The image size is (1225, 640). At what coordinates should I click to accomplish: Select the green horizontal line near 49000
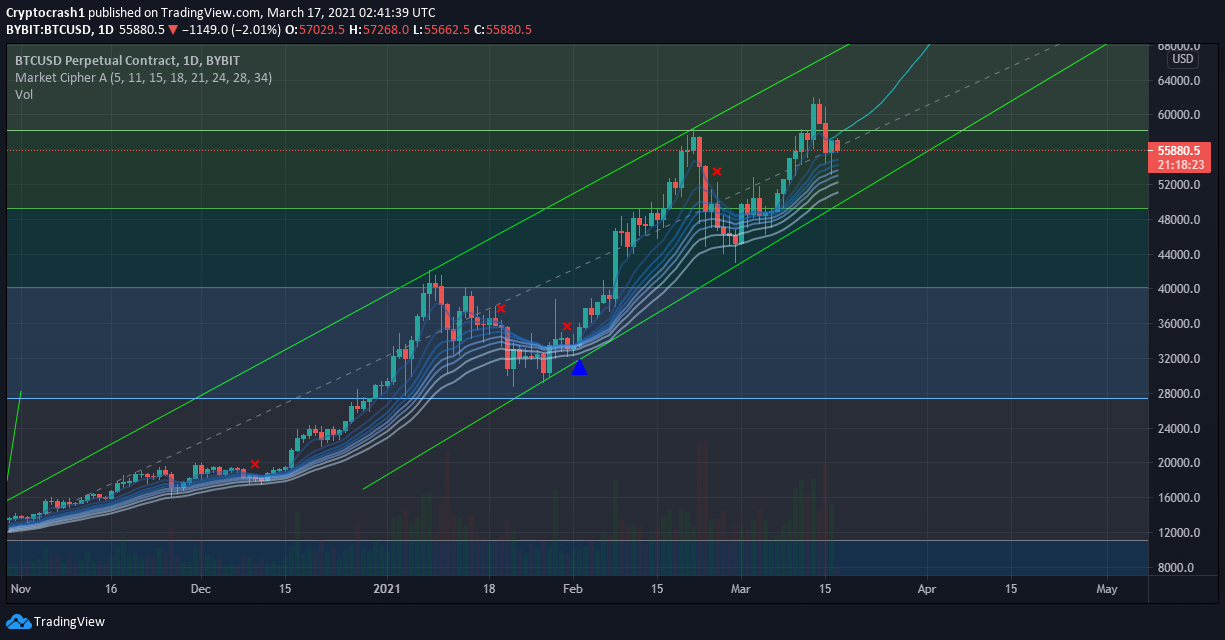(575, 209)
